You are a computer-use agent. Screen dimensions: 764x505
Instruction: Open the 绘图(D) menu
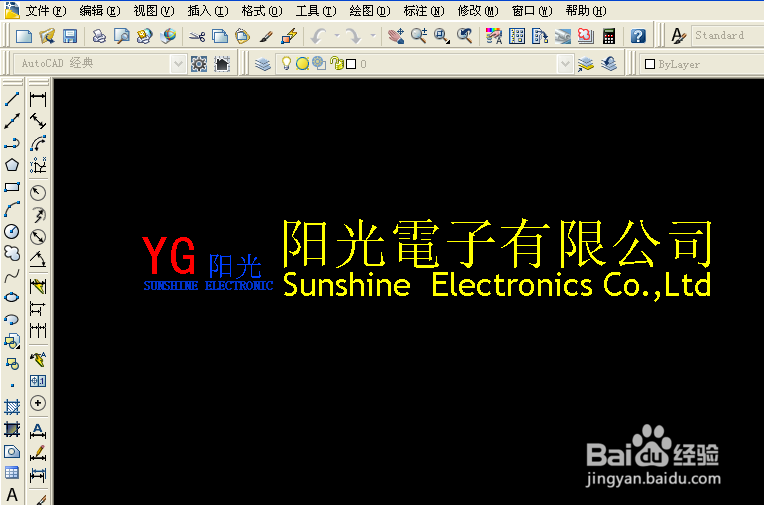pos(370,10)
